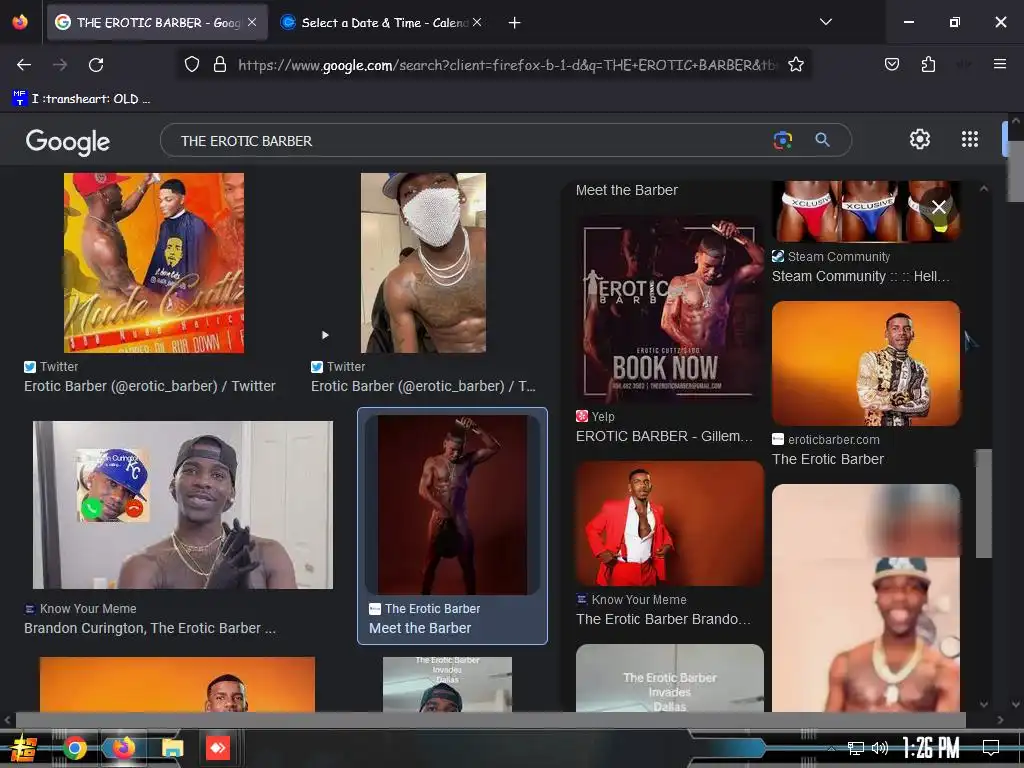Close the Select a Date & Time tab
1024x768 pixels.
477,23
